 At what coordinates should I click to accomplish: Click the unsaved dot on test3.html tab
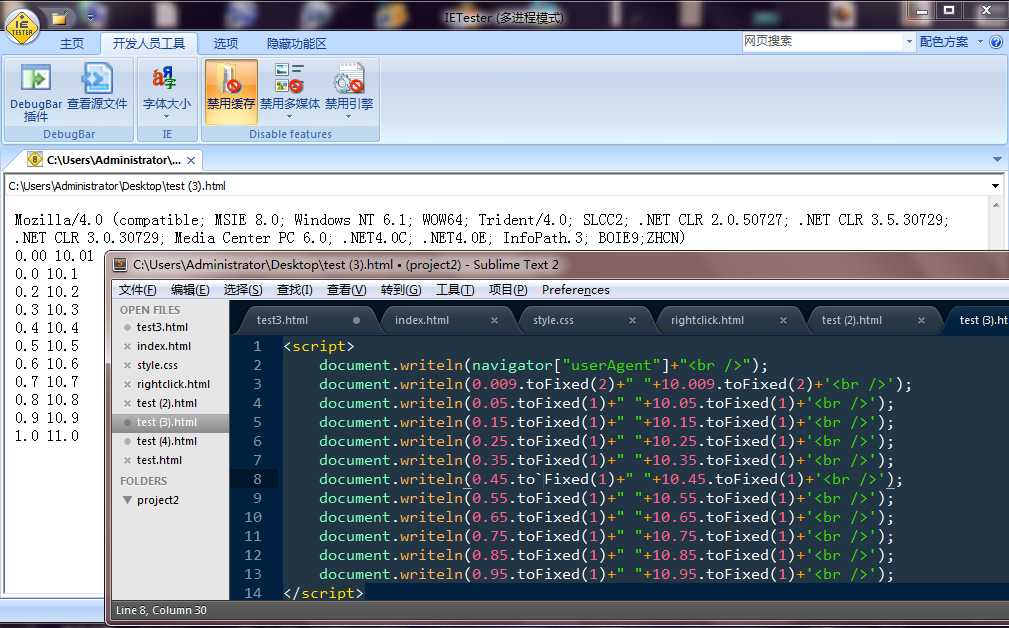pyautogui.click(x=356, y=320)
